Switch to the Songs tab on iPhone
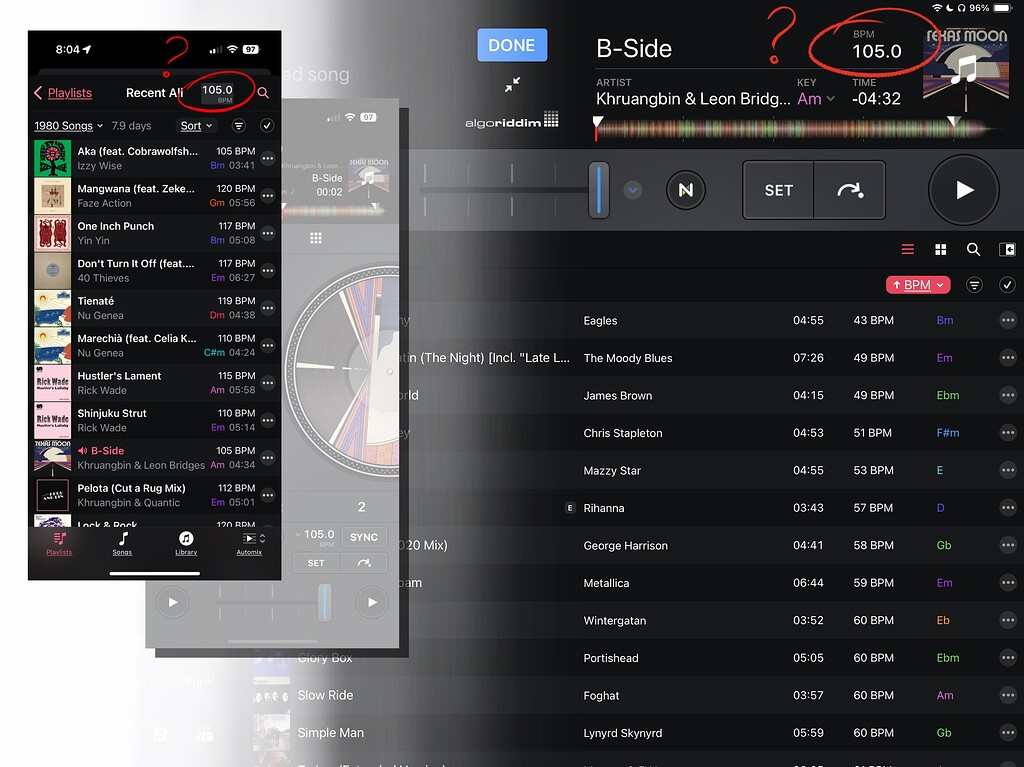1024x767 pixels. (x=122, y=544)
